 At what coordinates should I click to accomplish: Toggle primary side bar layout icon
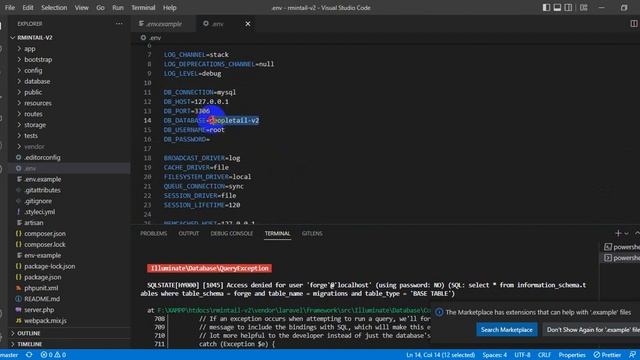pyautogui.click(x=546, y=8)
